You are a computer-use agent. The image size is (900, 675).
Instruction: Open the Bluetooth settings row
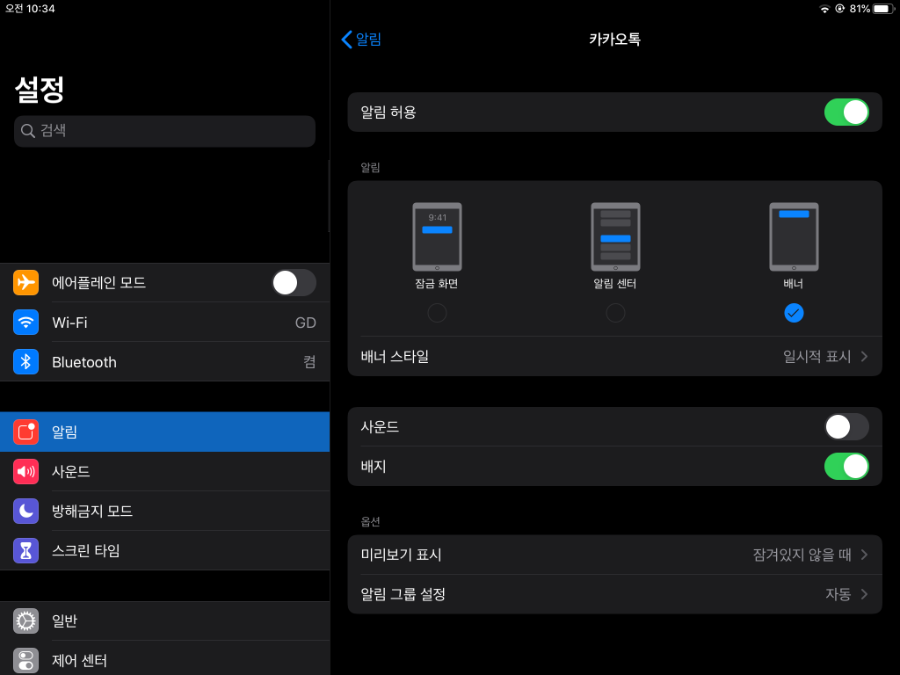[165, 362]
